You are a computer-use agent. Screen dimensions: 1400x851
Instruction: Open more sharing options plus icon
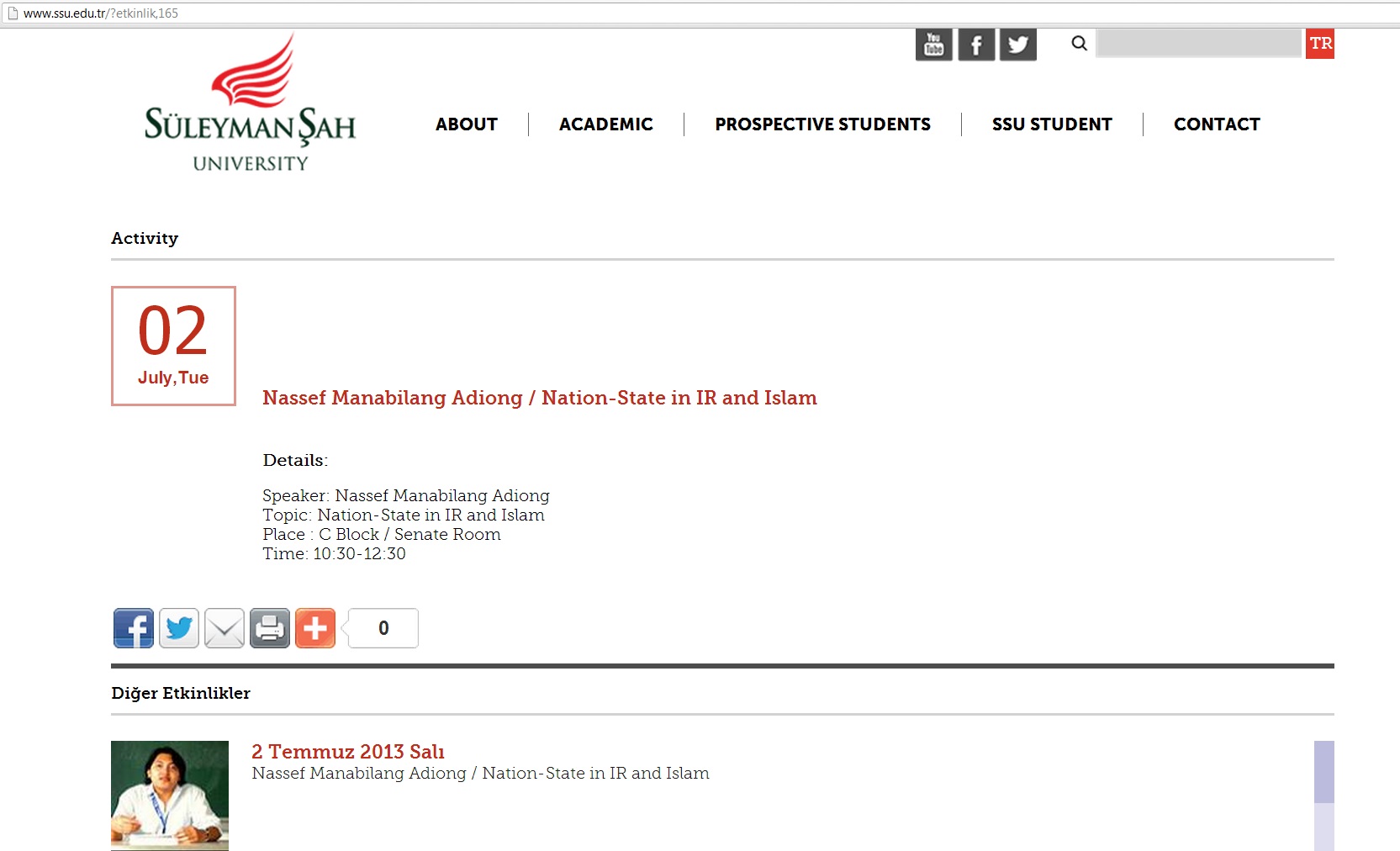[315, 628]
